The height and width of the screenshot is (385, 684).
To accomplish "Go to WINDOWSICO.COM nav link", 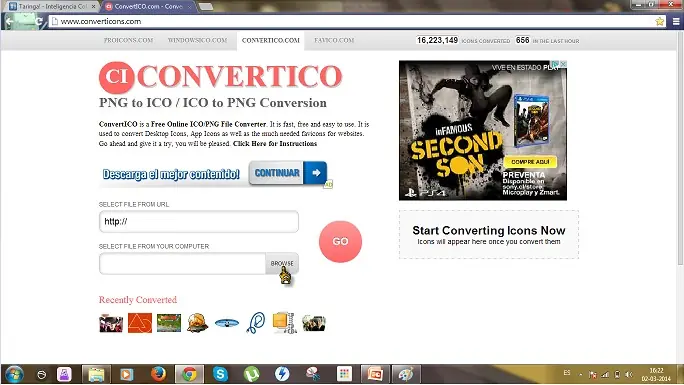I will click(x=197, y=40).
